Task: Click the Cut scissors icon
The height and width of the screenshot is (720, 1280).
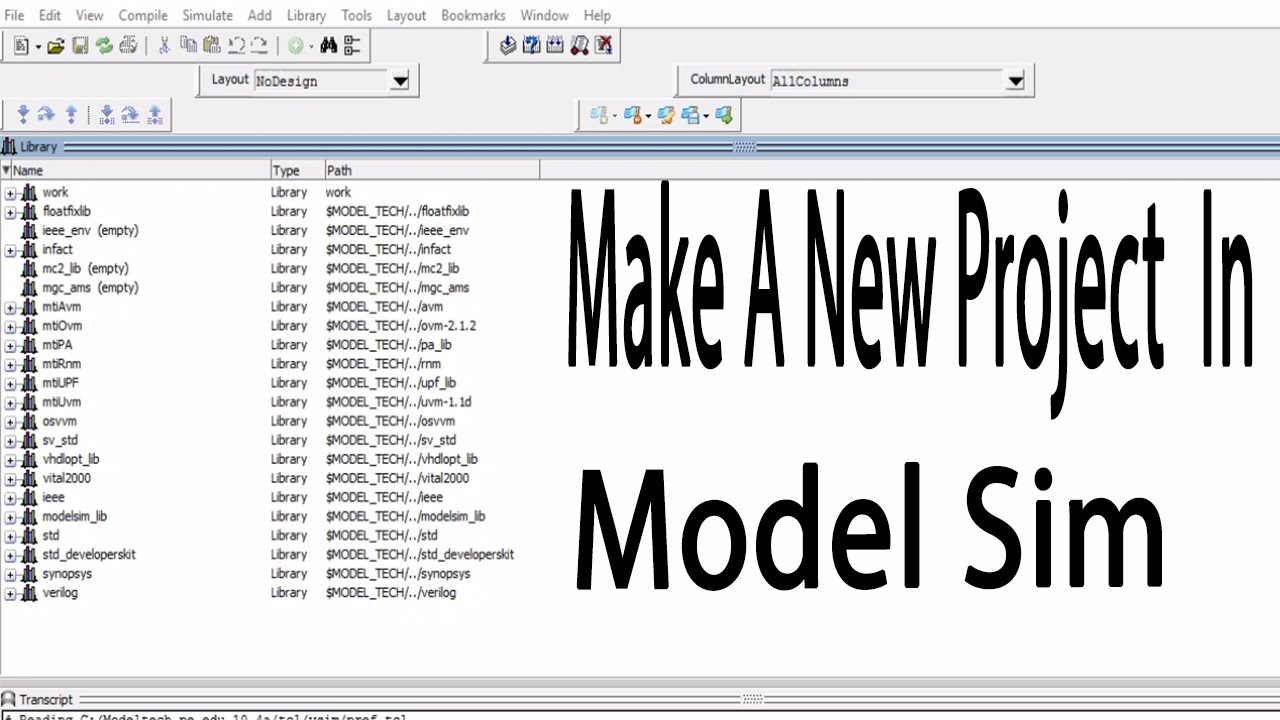Action: tap(164, 46)
